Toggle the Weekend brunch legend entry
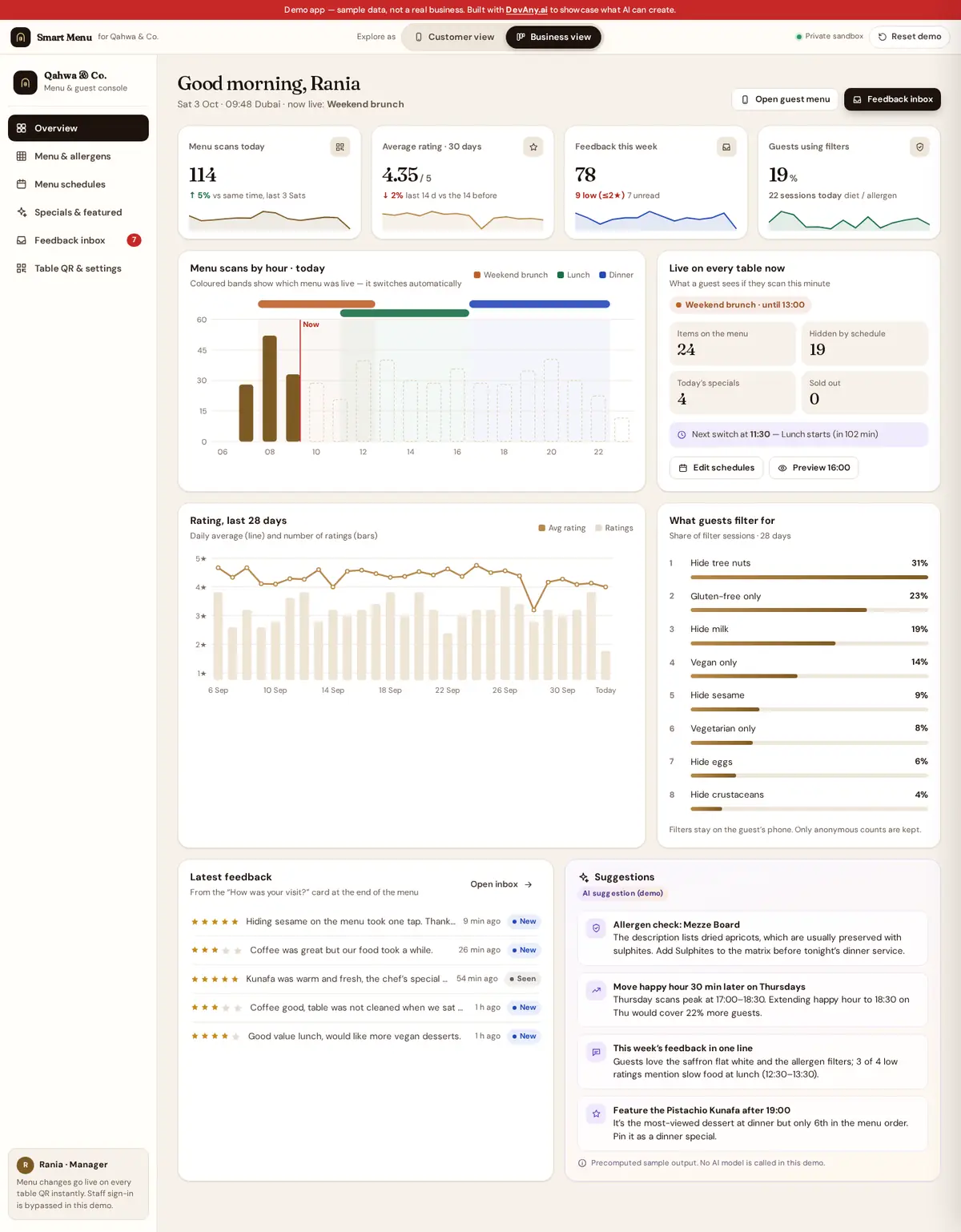 [511, 275]
